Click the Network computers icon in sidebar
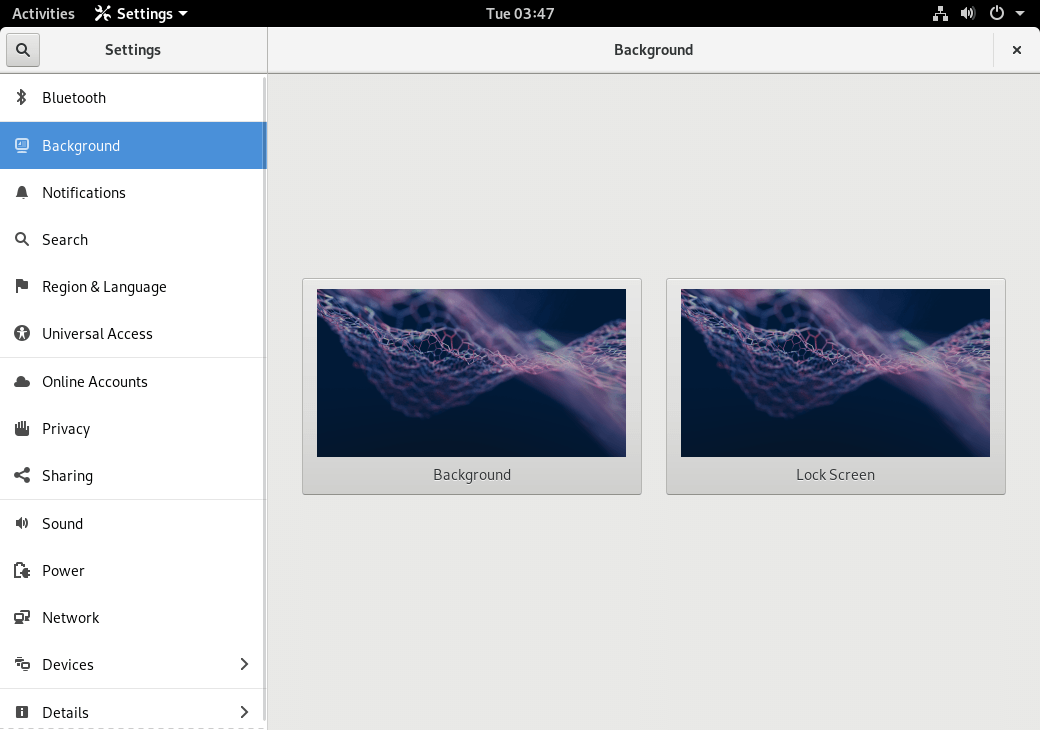Screen dimensions: 1040x730 click(x=22, y=617)
